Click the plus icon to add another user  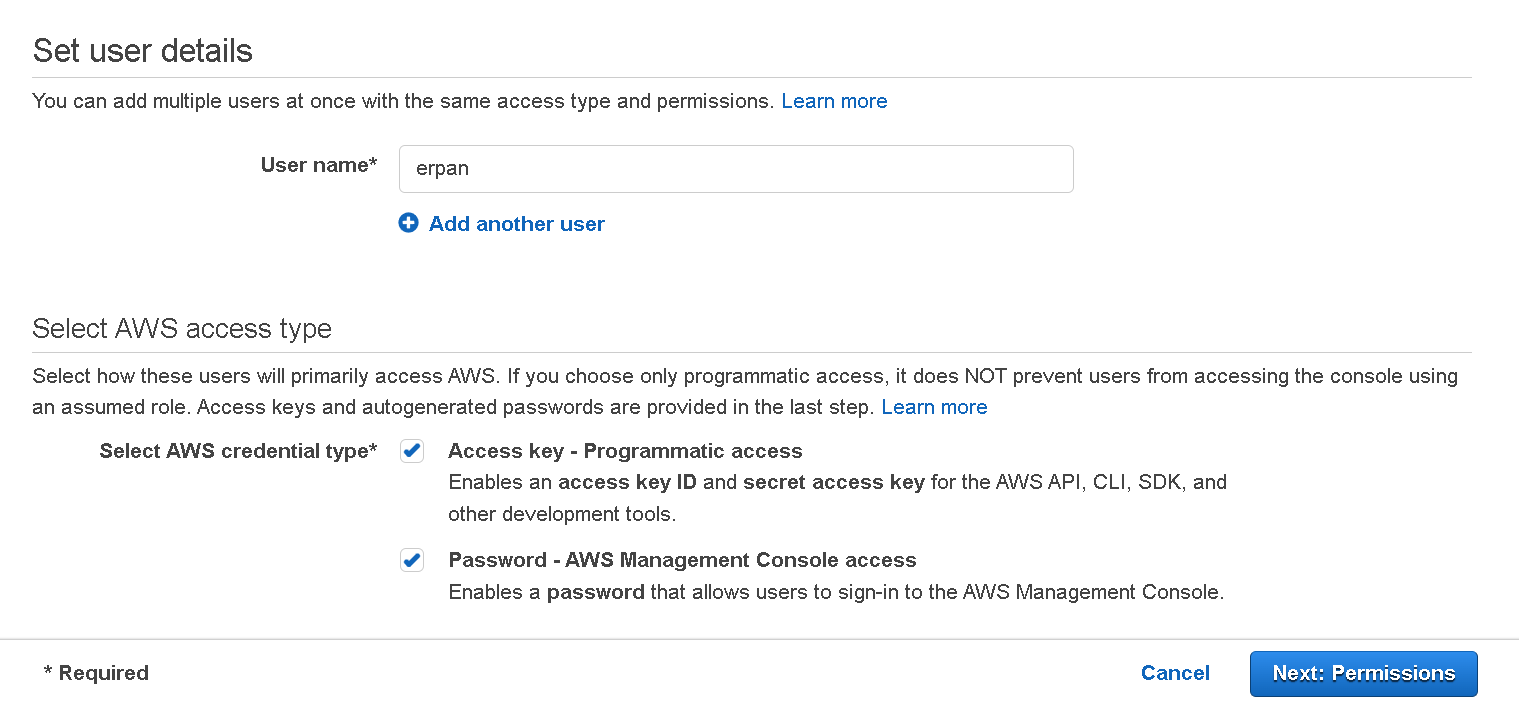click(x=408, y=223)
